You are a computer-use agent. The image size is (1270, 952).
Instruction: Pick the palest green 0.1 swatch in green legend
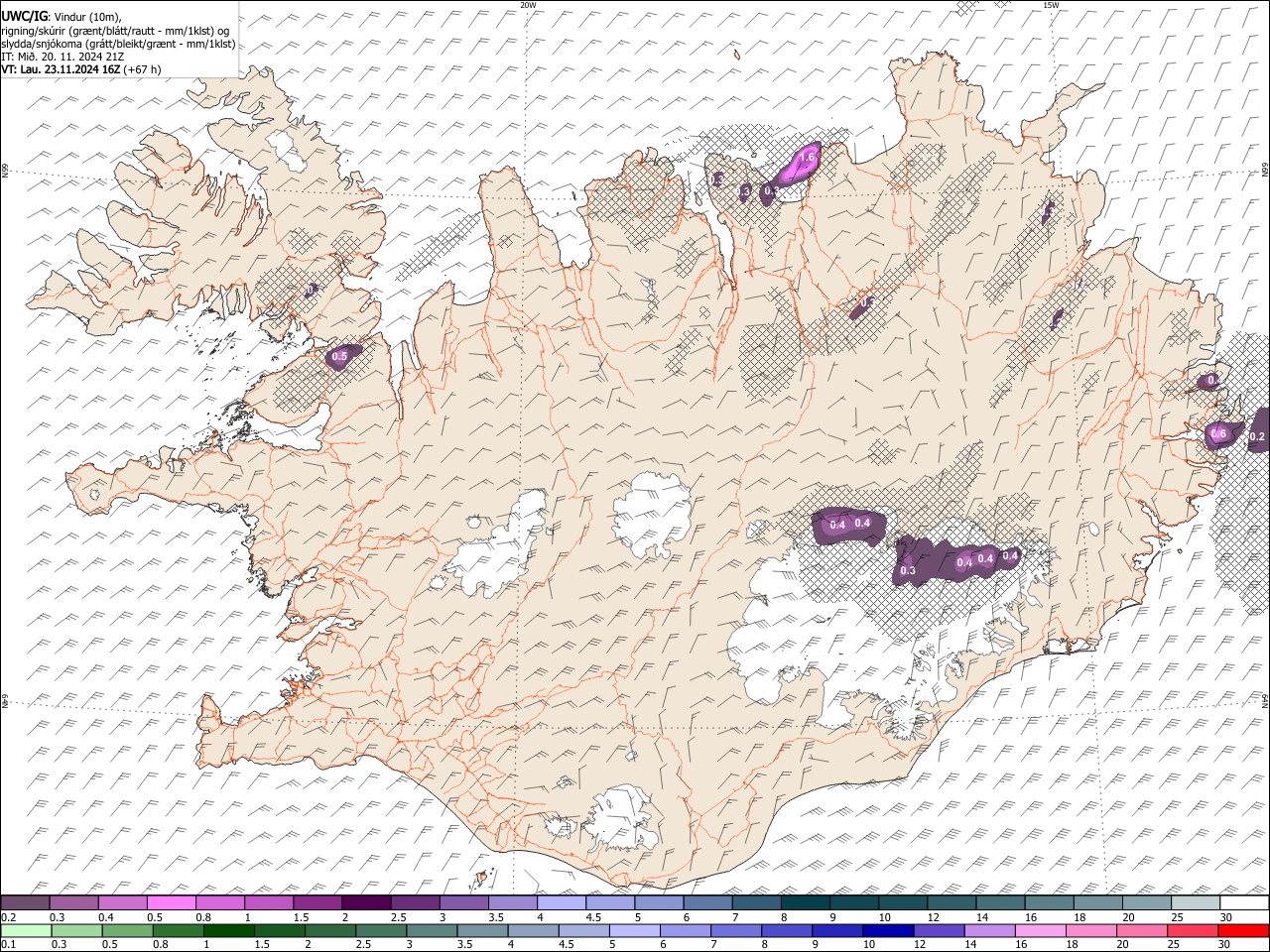[x=26, y=930]
